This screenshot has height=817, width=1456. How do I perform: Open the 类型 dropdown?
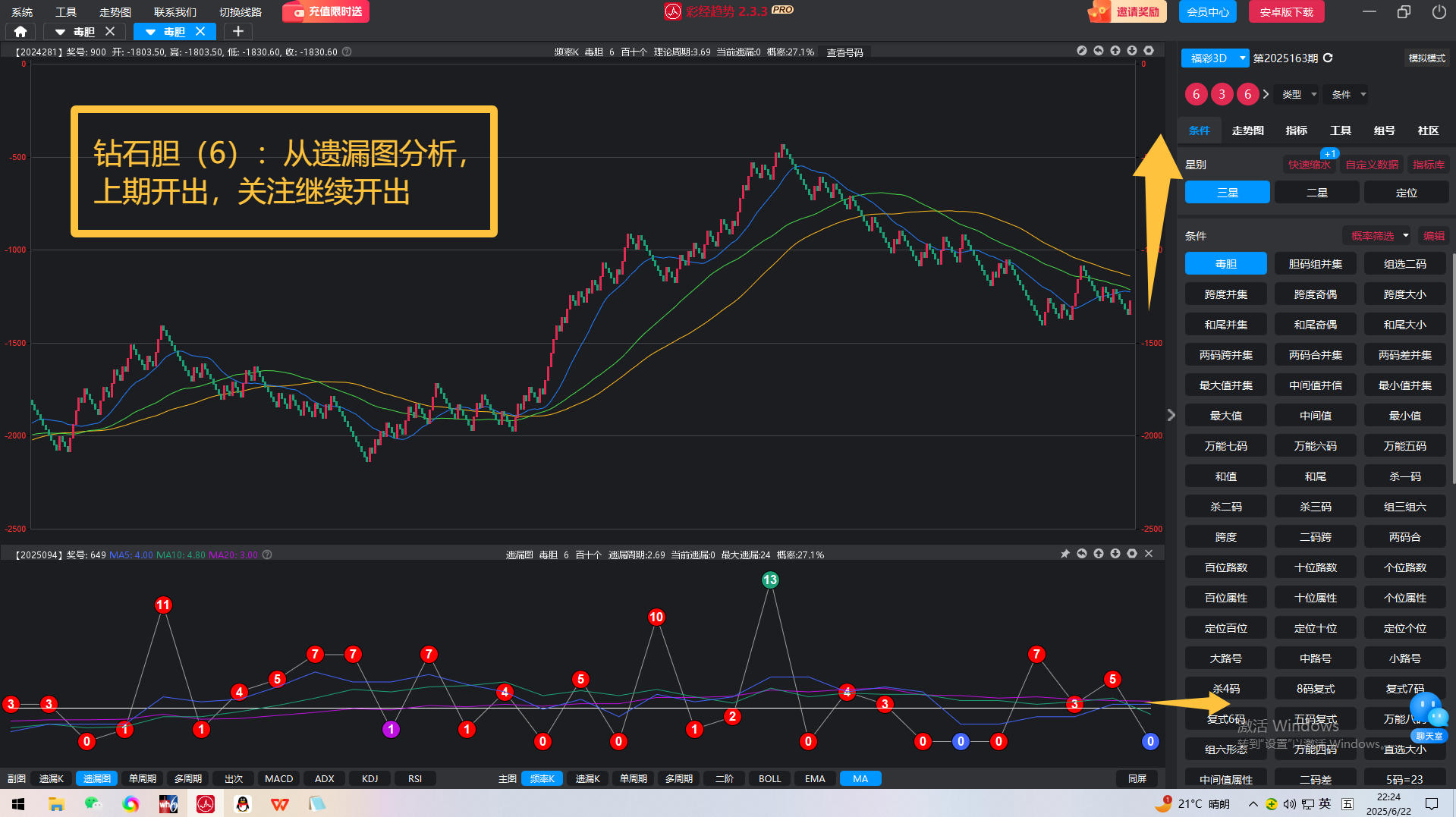pos(1298,94)
